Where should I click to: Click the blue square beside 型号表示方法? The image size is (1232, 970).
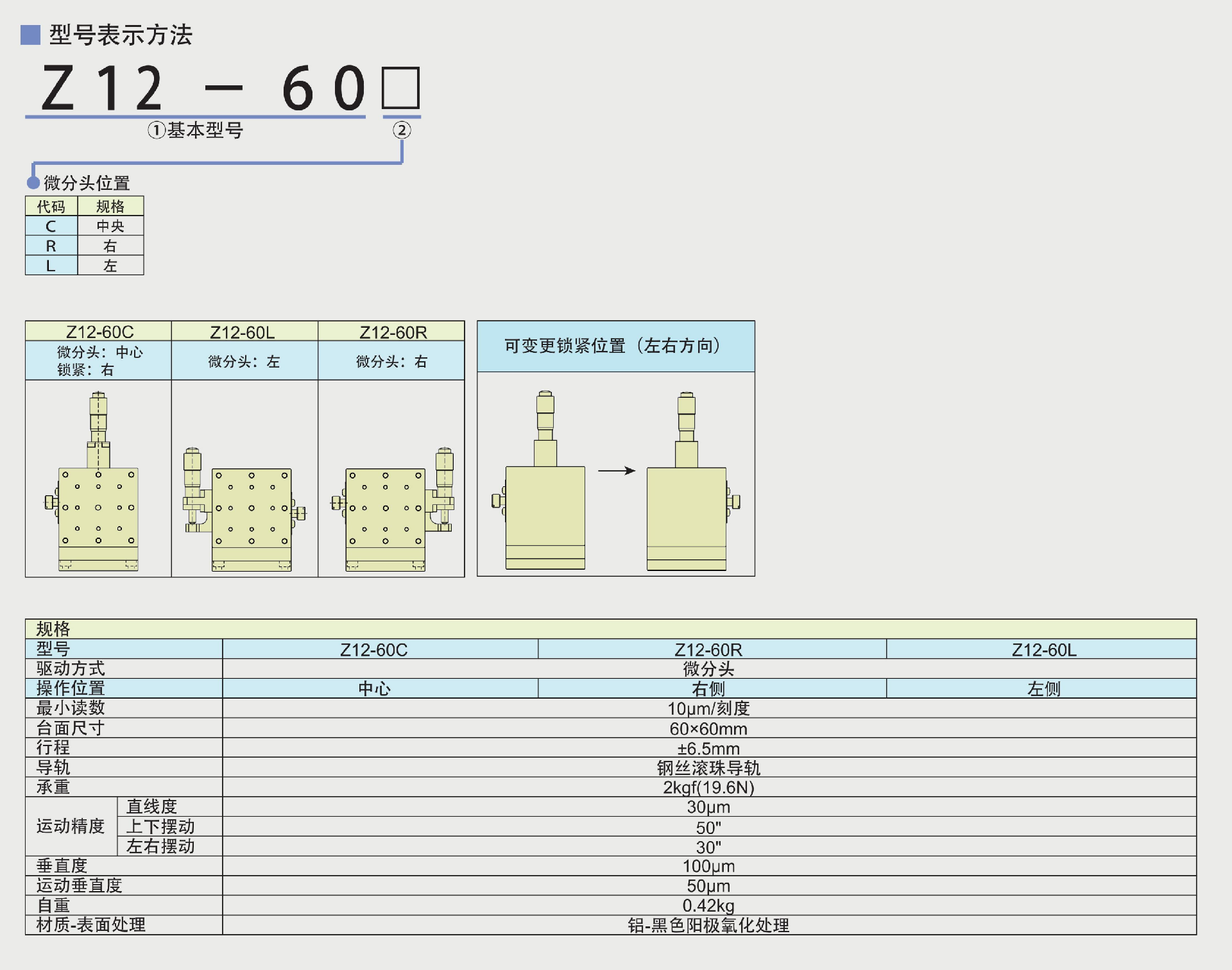click(x=30, y=35)
